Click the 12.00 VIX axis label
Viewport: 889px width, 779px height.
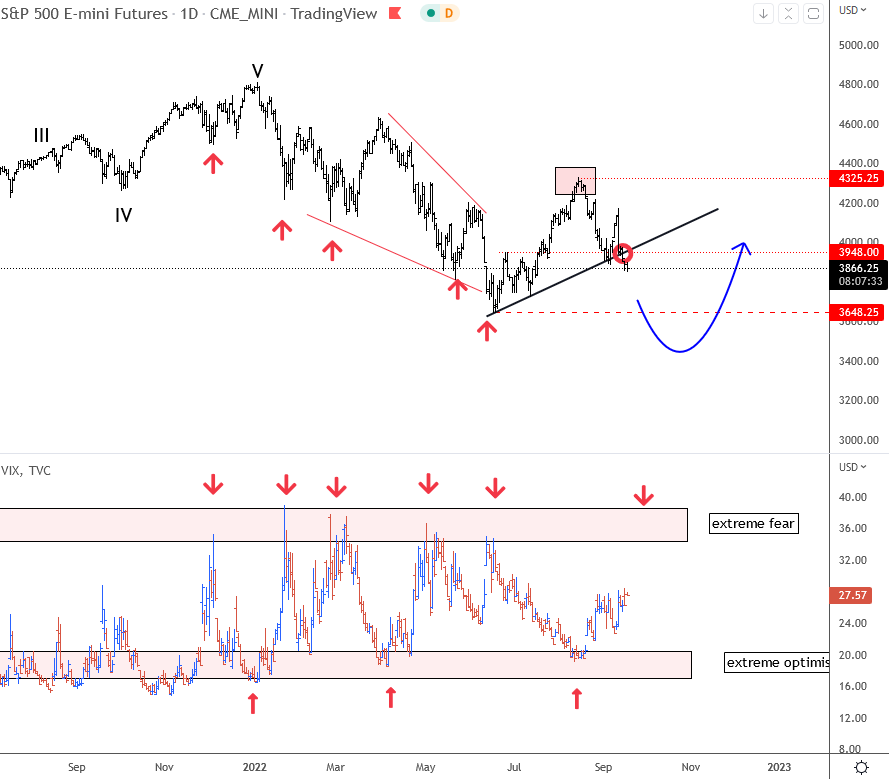click(853, 718)
